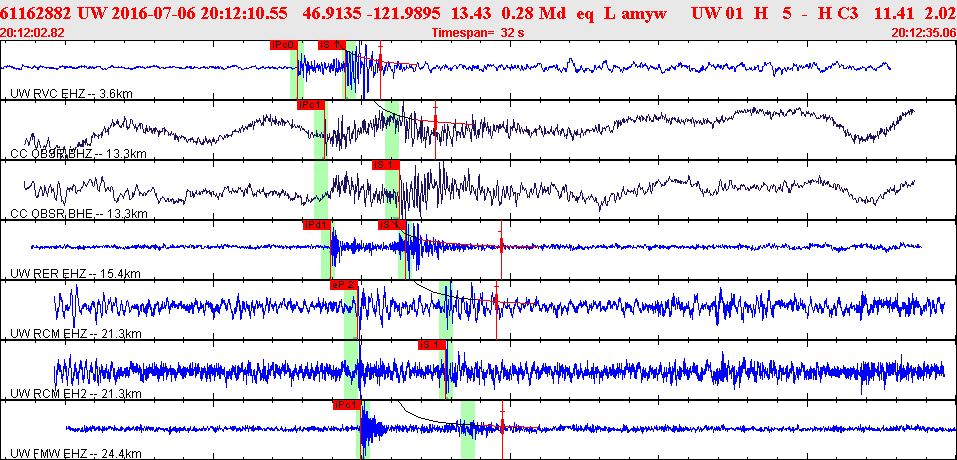Select the UW FMW EHZ station label
The image size is (957, 460).
(76, 453)
